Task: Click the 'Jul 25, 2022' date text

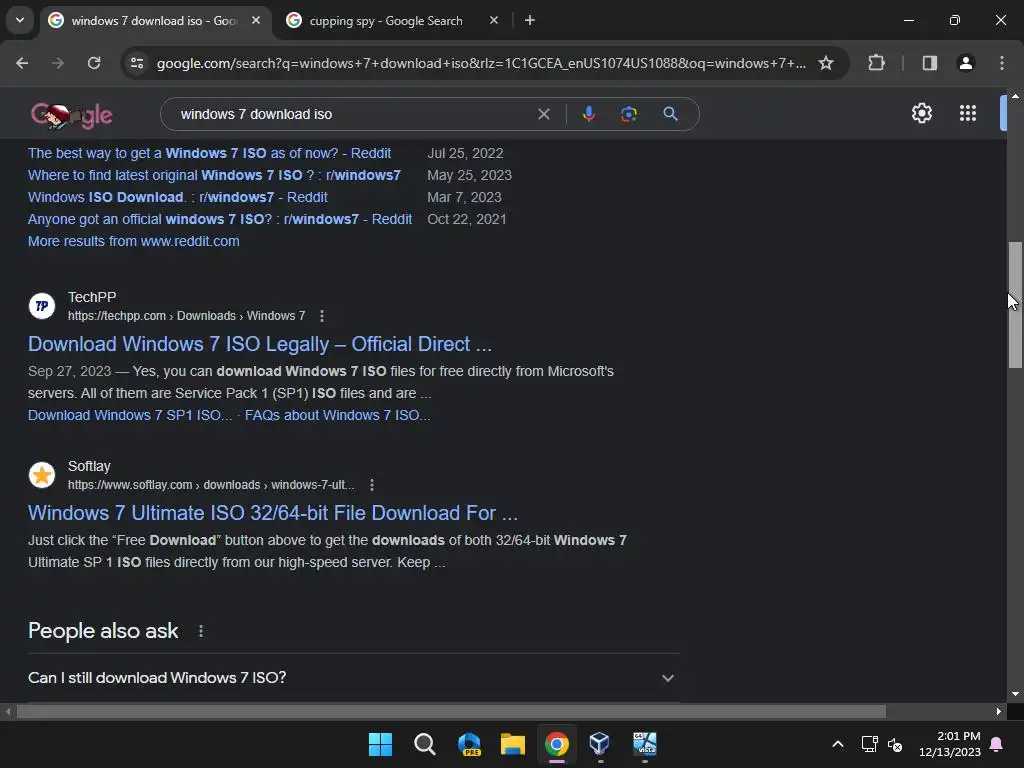Action: tap(465, 153)
